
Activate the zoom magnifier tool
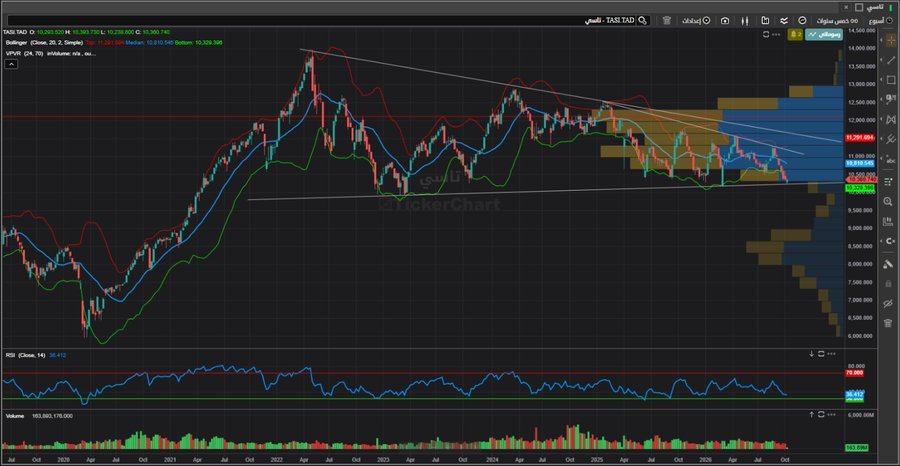click(889, 201)
